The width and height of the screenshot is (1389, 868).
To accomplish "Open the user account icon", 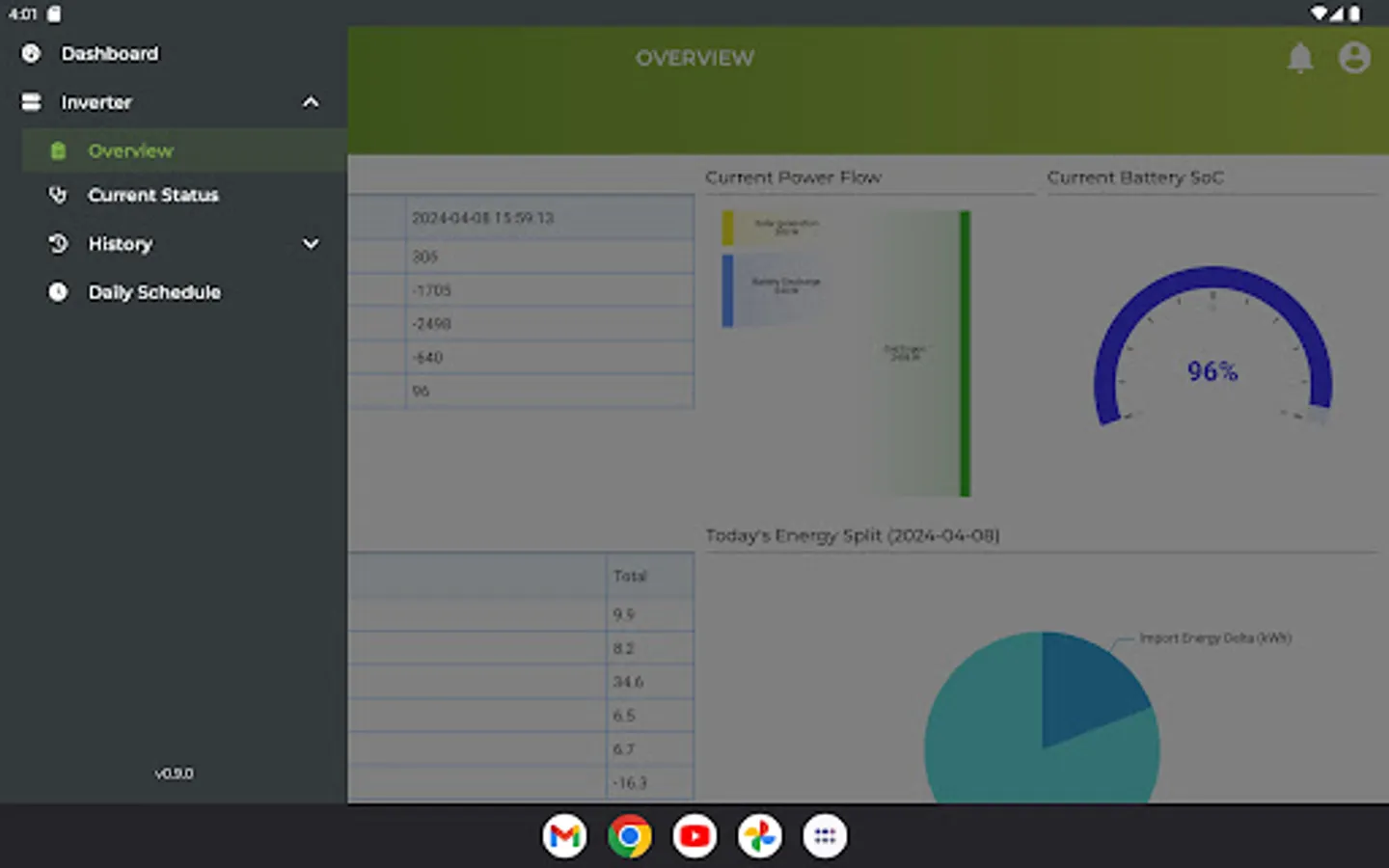I will point(1354,58).
